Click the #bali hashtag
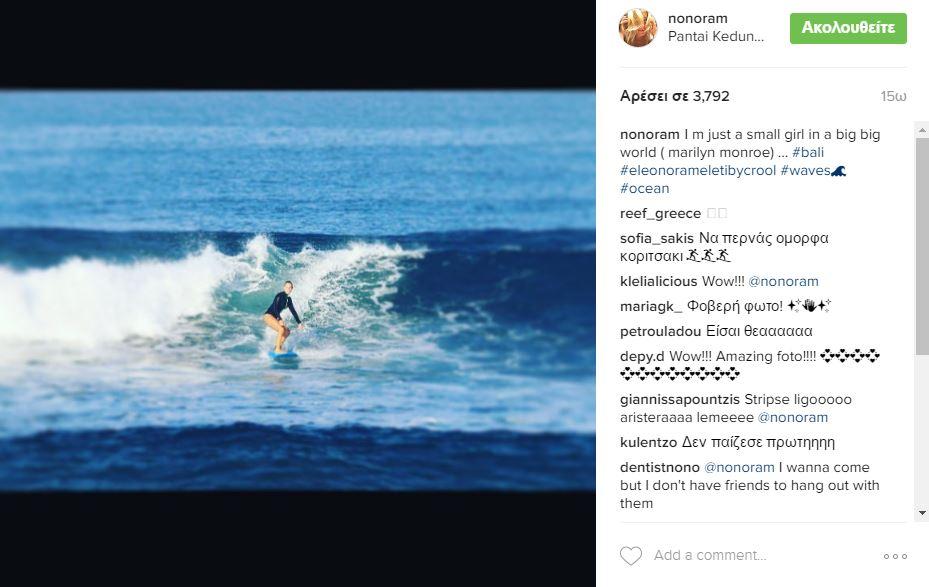Viewport: 929px width, 587px height. pos(808,152)
